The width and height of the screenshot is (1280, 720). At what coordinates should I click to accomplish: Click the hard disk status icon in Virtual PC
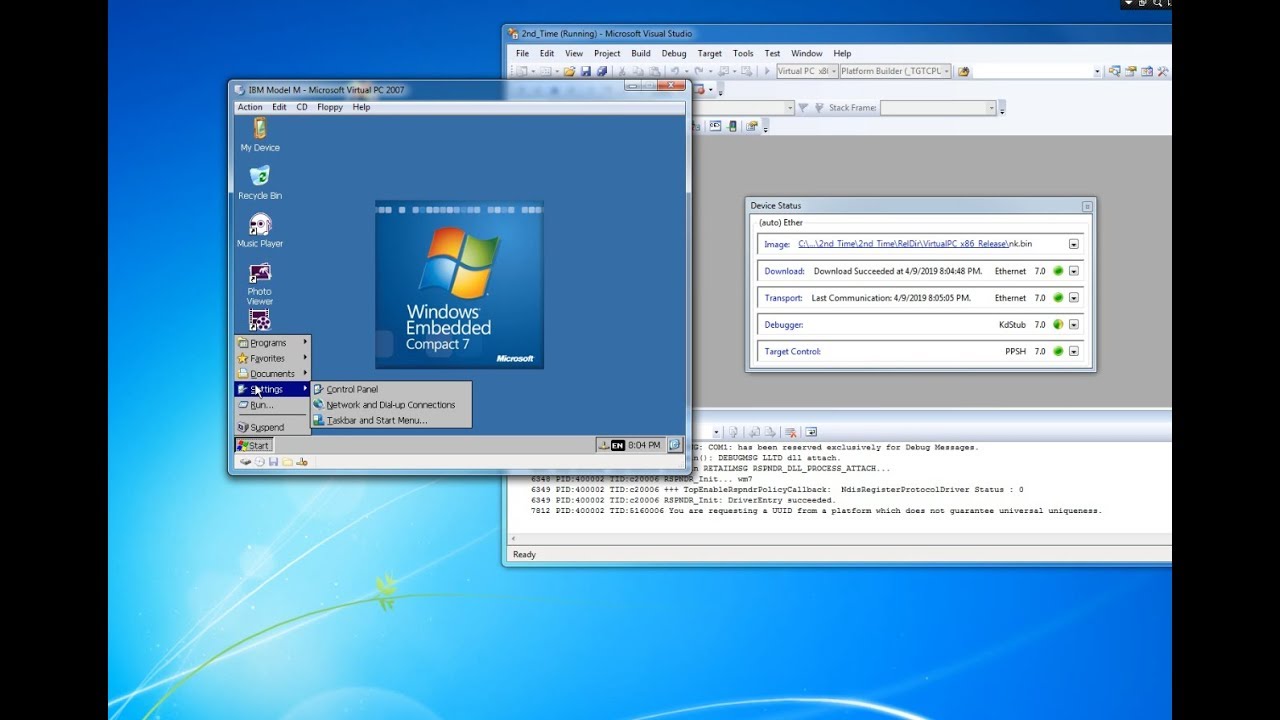[245, 462]
